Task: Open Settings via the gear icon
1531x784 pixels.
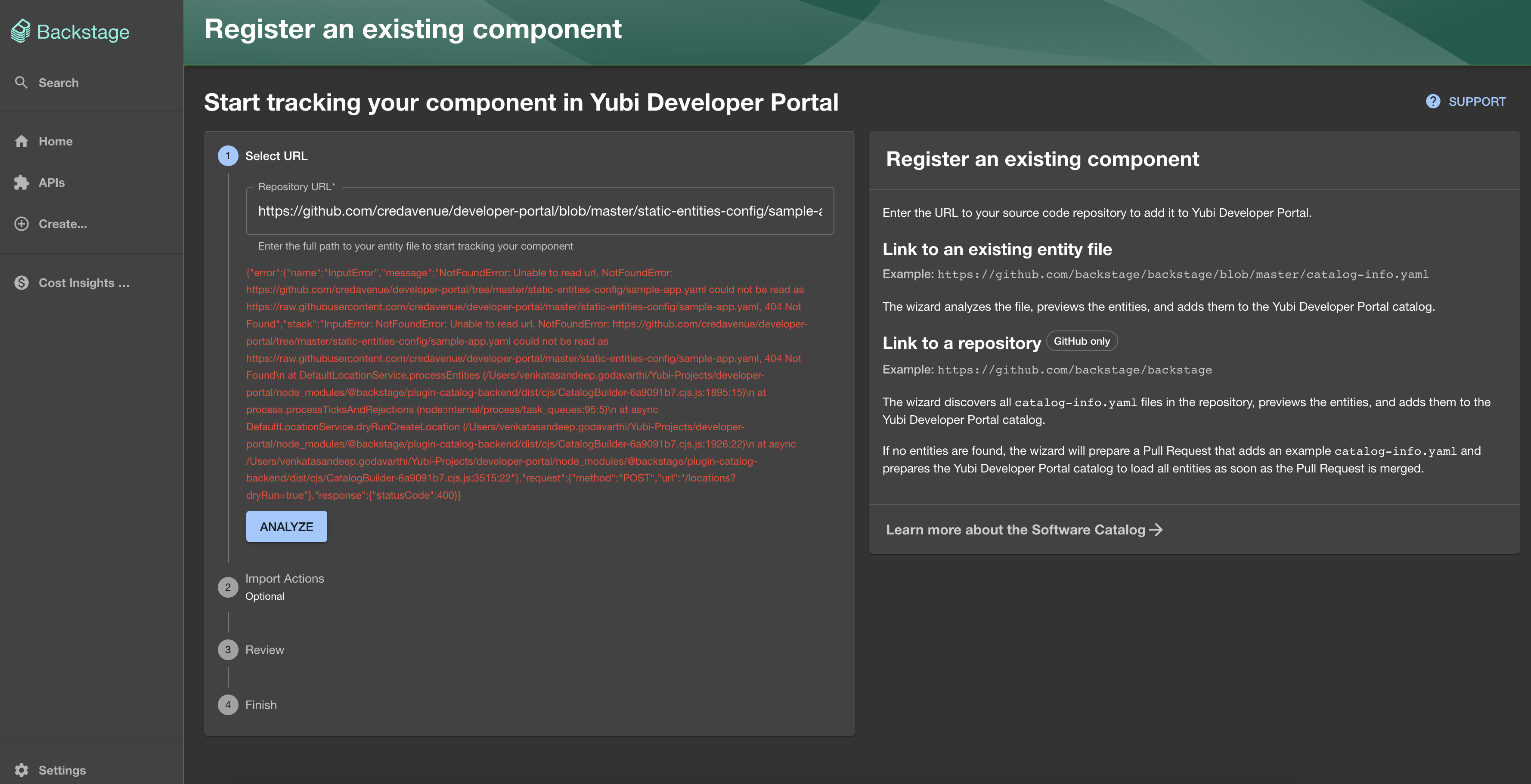Action: (22, 770)
